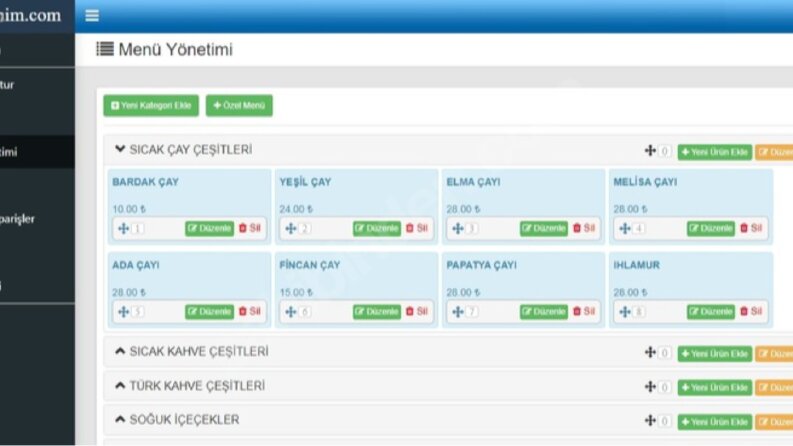Edit the SICAK ÇAY ÇEŞİTLERİ category
Image resolution: width=793 pixels, height=446 pixels.
(x=774, y=152)
